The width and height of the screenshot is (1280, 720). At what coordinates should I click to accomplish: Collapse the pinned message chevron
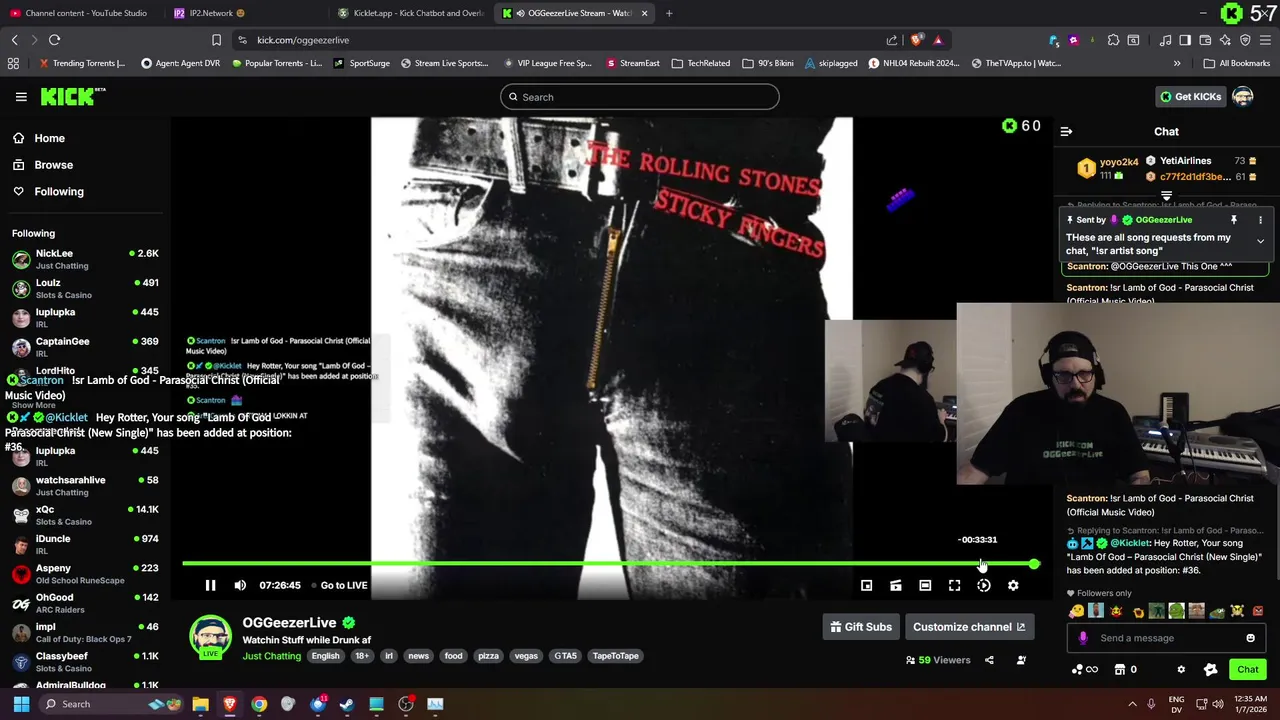pyautogui.click(x=1260, y=241)
